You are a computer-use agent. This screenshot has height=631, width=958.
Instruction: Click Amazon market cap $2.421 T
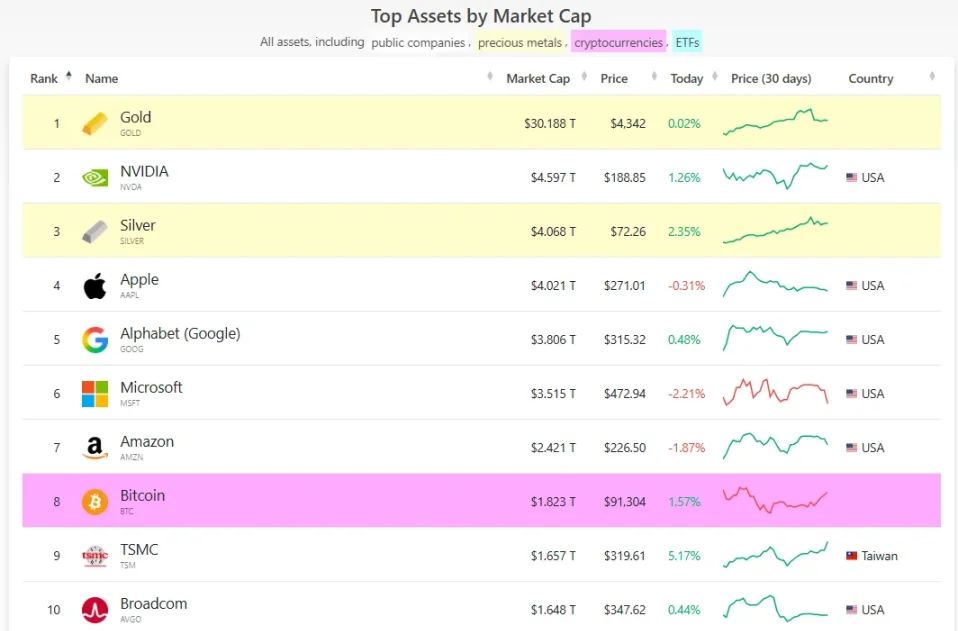coord(553,448)
